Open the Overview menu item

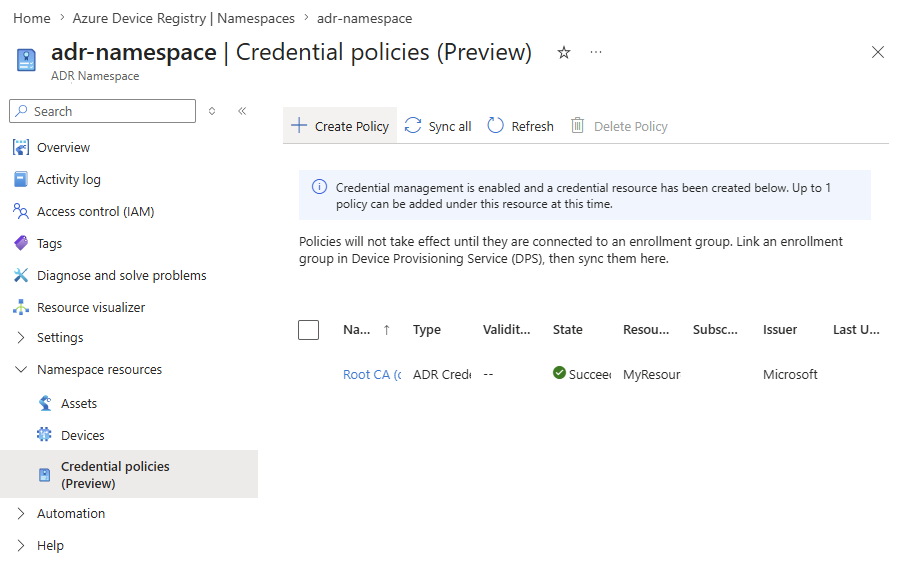point(63,147)
